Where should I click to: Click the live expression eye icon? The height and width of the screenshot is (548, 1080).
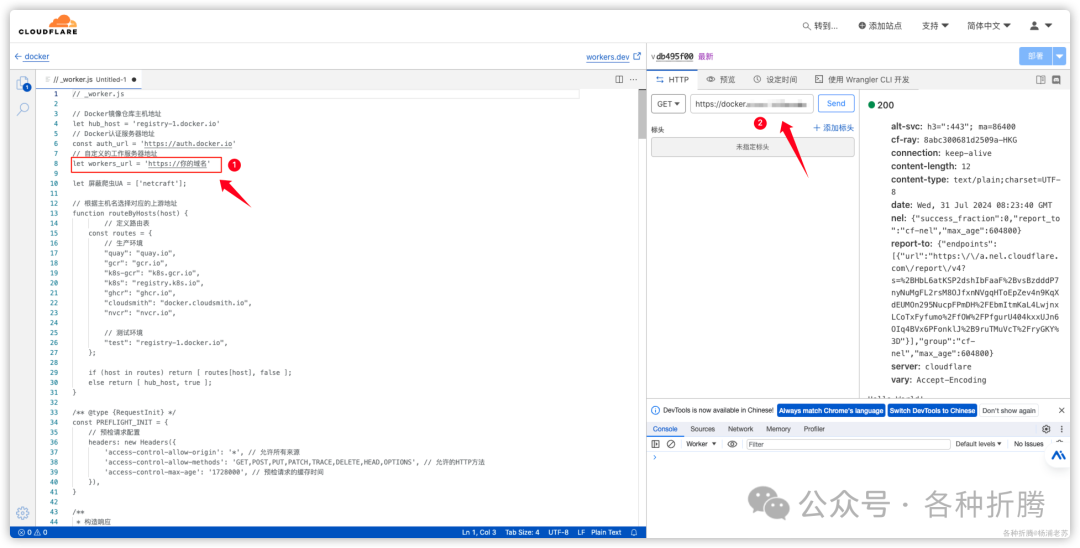[732, 444]
